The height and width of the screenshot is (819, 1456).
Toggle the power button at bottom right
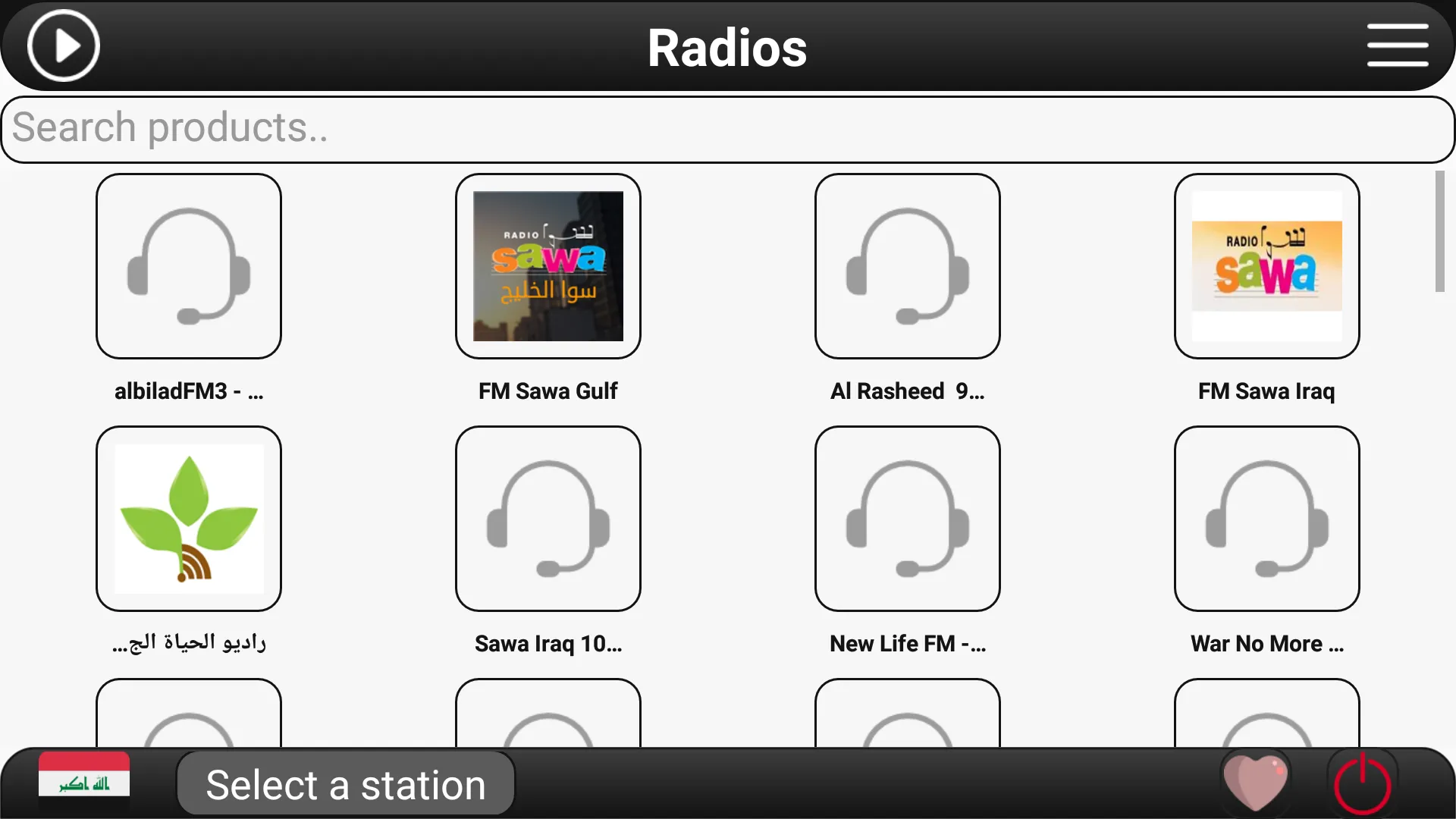[x=1362, y=785]
